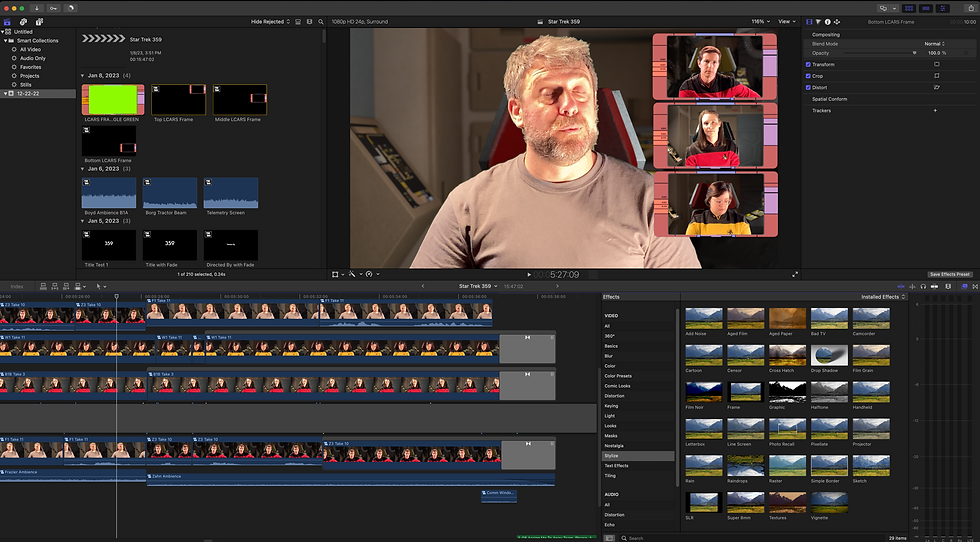The image size is (980, 542).
Task: Click the viewer fullscreen arrows icon
Action: pos(795,274)
